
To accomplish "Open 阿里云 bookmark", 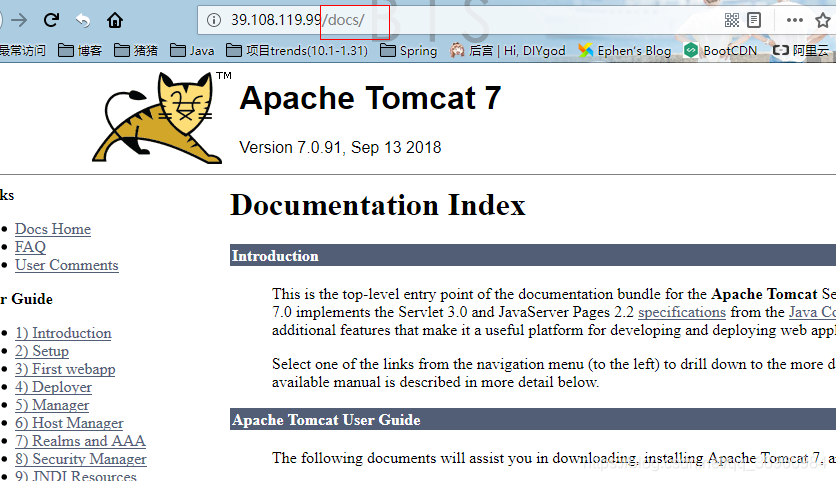I will (x=801, y=51).
